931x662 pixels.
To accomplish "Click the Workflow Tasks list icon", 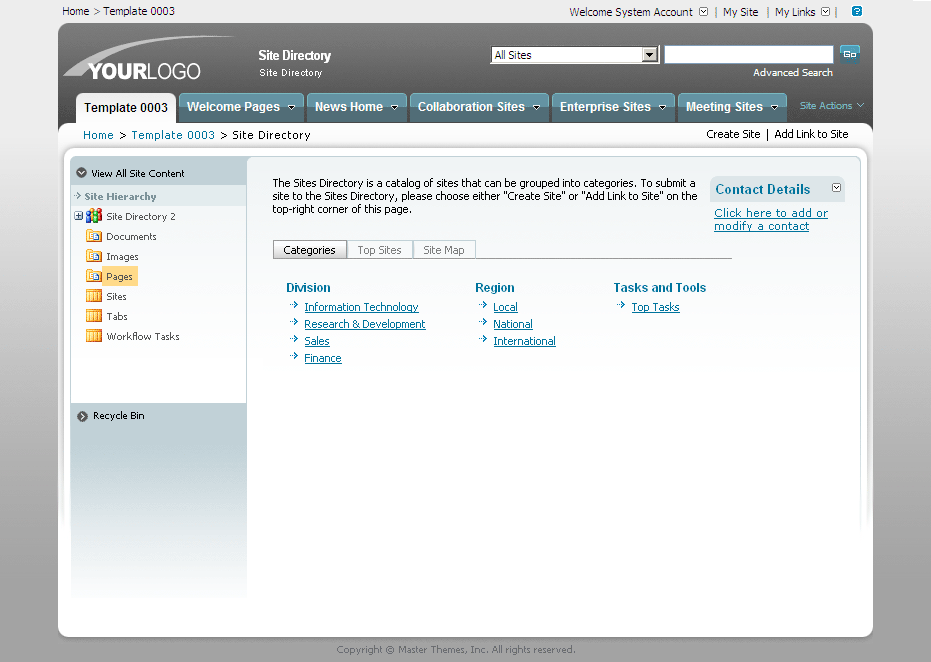I will click(x=94, y=337).
